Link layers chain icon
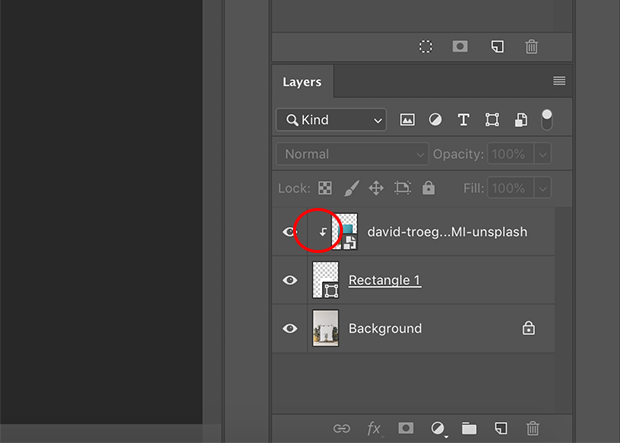 (x=342, y=428)
